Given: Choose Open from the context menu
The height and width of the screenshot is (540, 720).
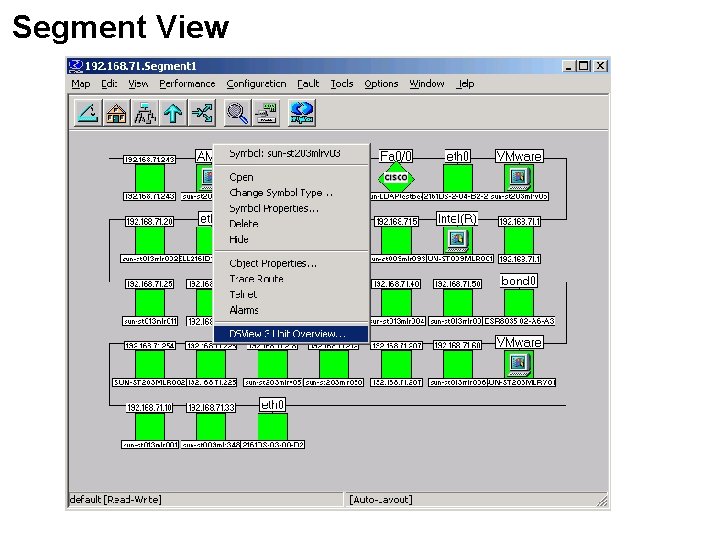Looking at the screenshot, I should tap(291, 177).
